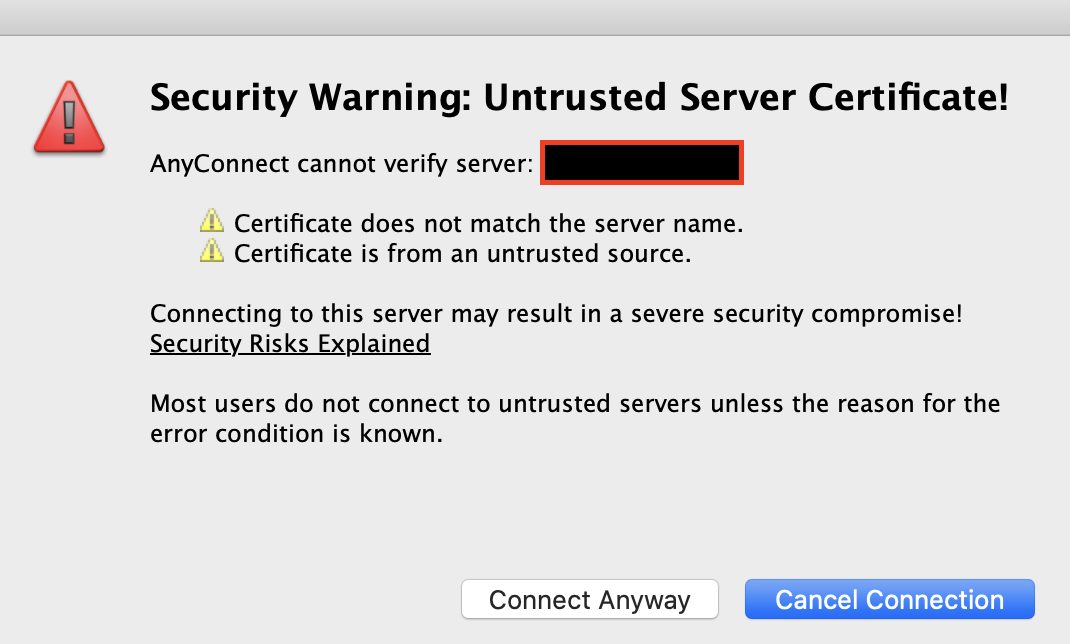Select the 'Security Warning: Untrusted Server Certificate!' heading

579,97
